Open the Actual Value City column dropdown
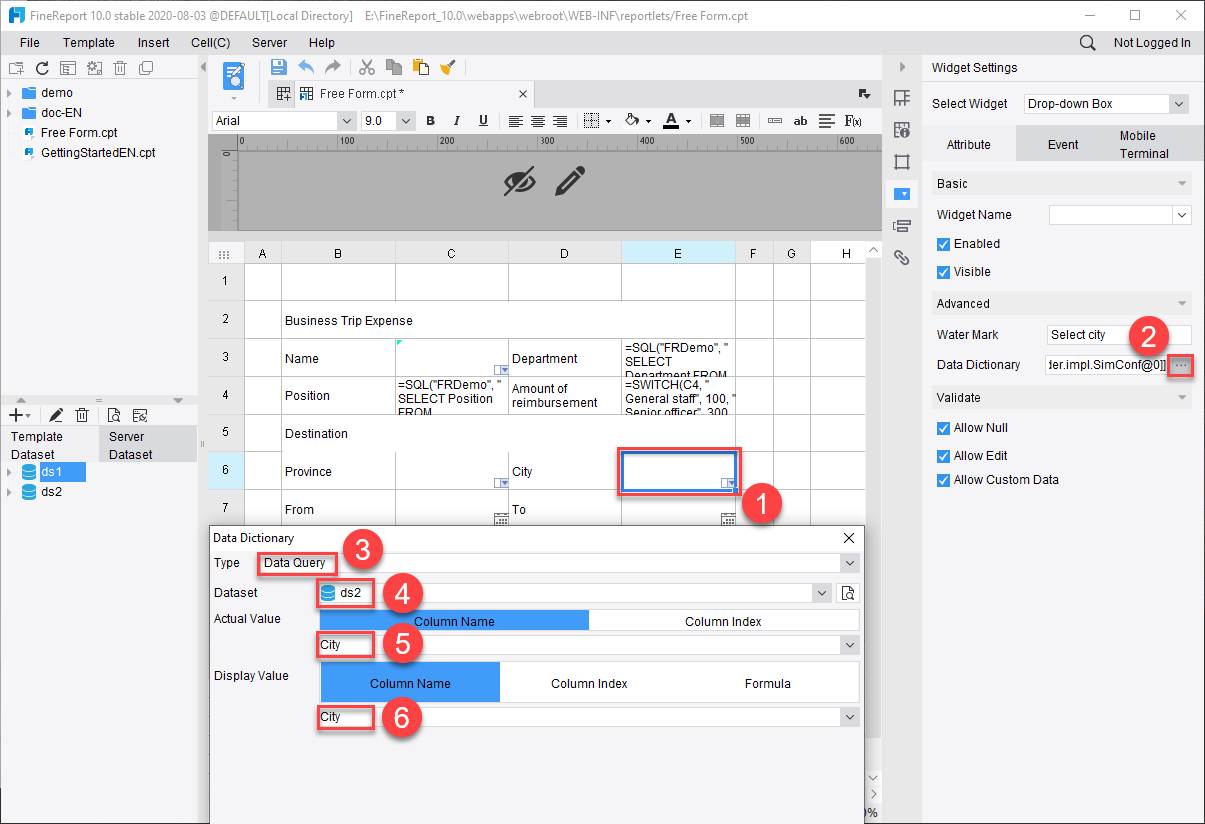 pos(850,645)
